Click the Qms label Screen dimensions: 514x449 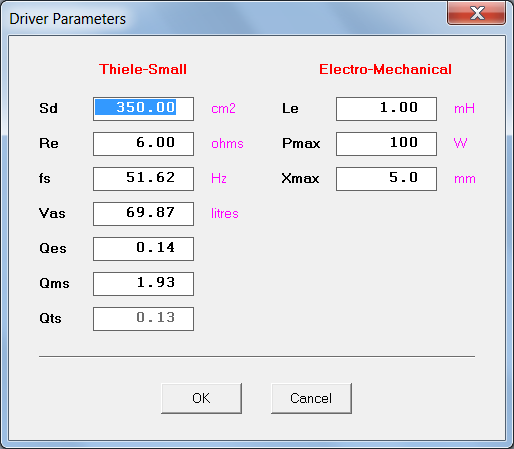click(54, 283)
